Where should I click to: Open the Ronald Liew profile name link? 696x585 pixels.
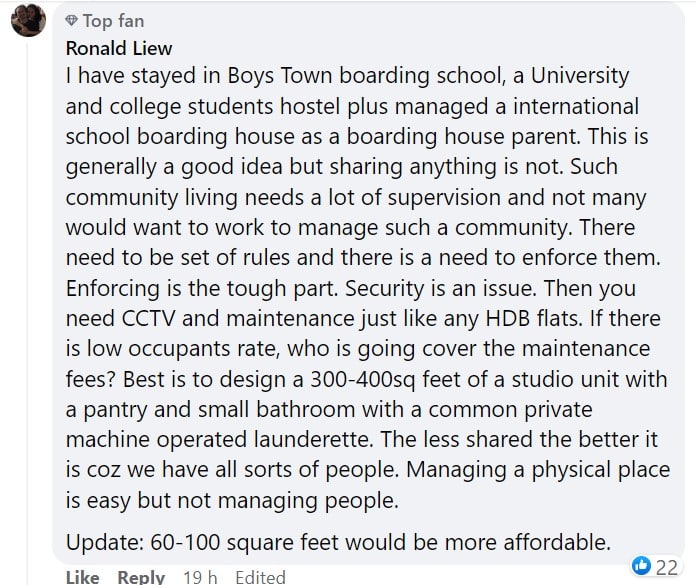[x=119, y=48]
